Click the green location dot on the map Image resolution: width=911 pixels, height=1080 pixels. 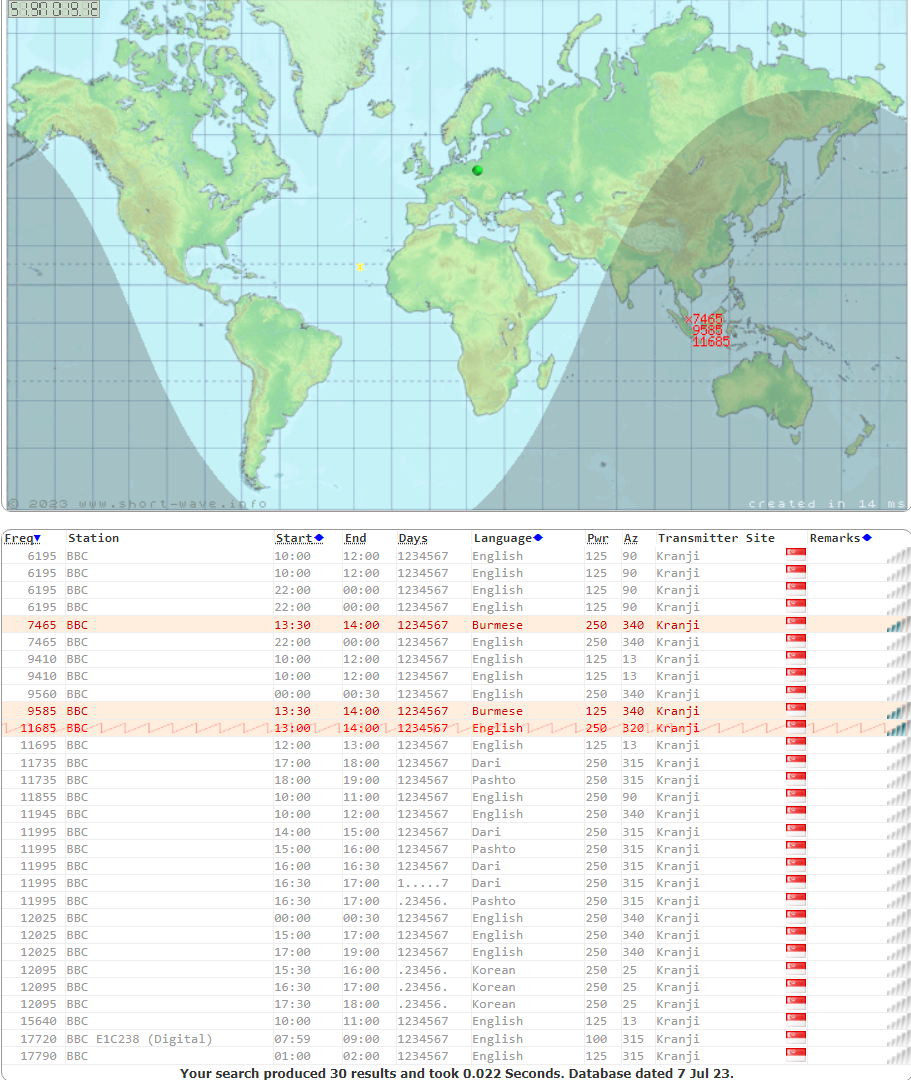click(x=477, y=170)
